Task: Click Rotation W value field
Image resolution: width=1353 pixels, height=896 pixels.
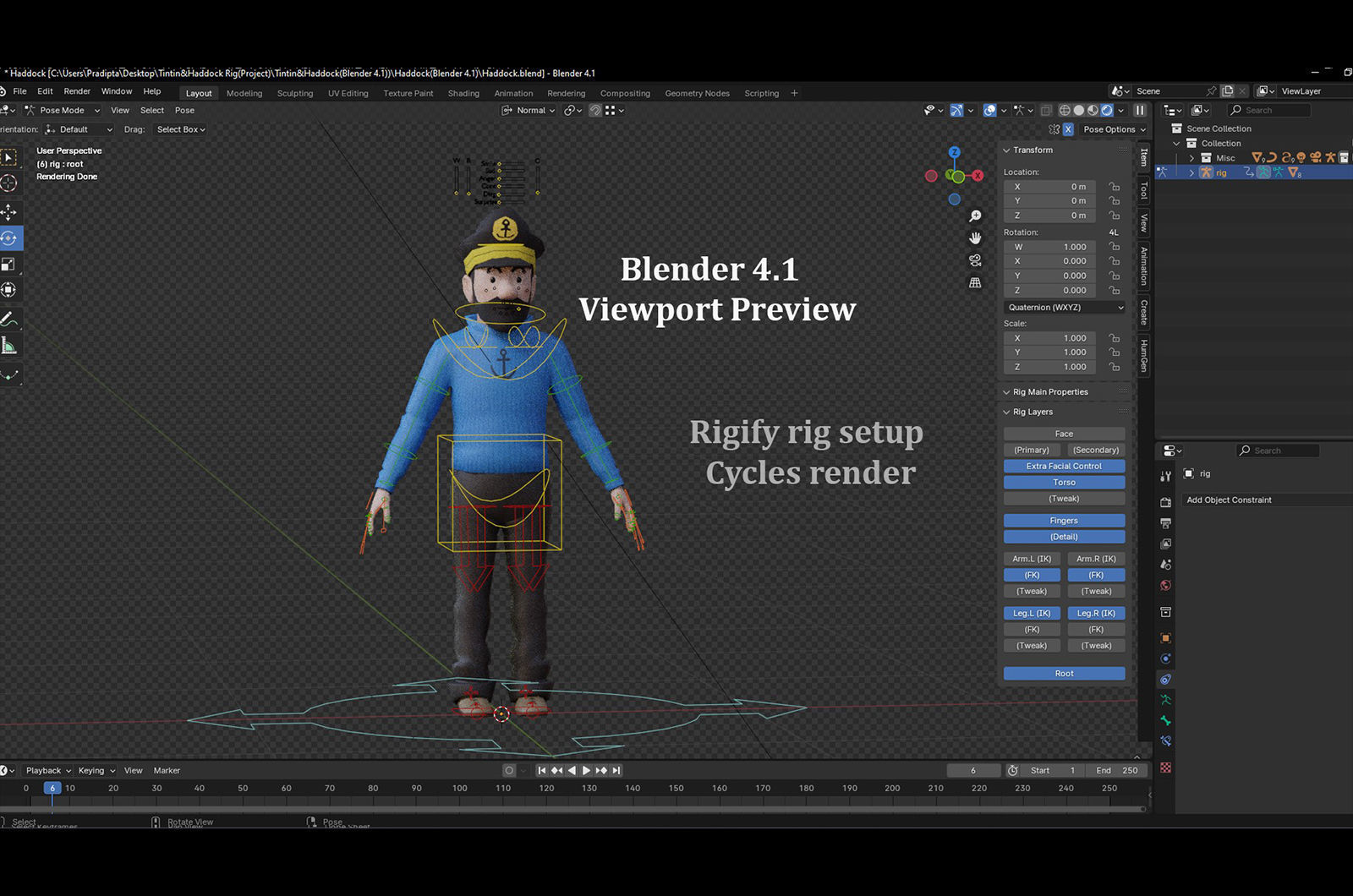Action: pyautogui.click(x=1049, y=247)
